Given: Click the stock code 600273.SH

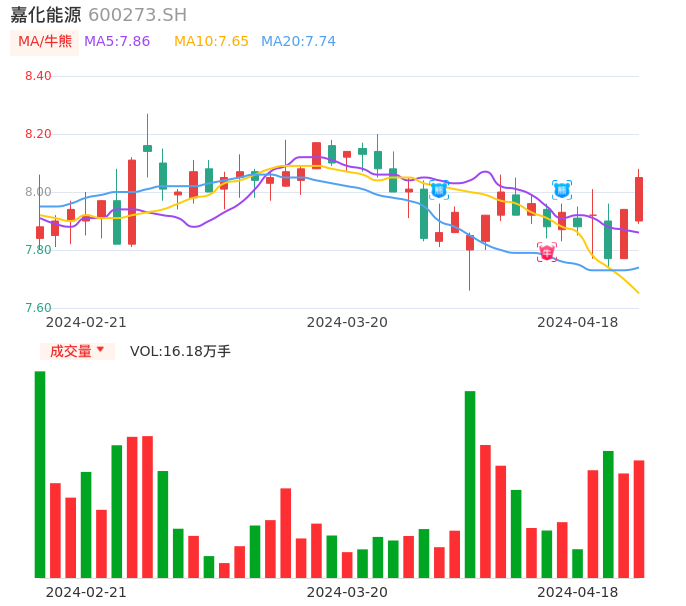Looking at the screenshot, I should (x=137, y=15).
